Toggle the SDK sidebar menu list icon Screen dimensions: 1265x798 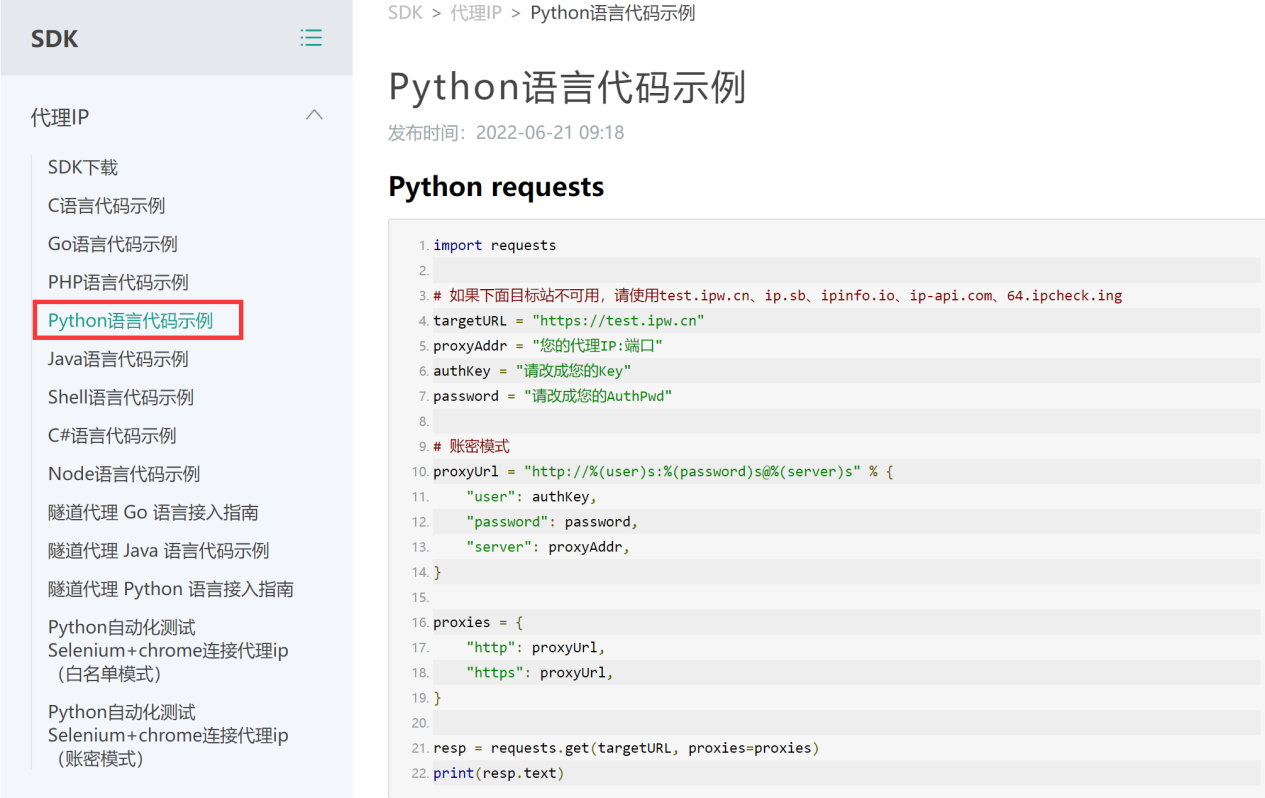point(311,38)
